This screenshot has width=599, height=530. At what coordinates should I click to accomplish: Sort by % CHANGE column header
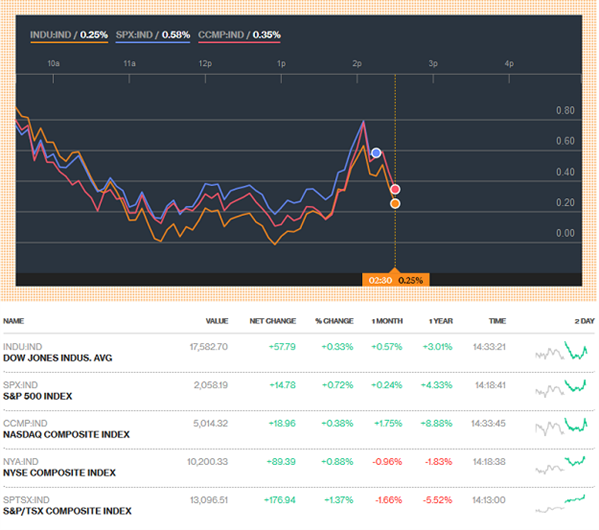[334, 321]
